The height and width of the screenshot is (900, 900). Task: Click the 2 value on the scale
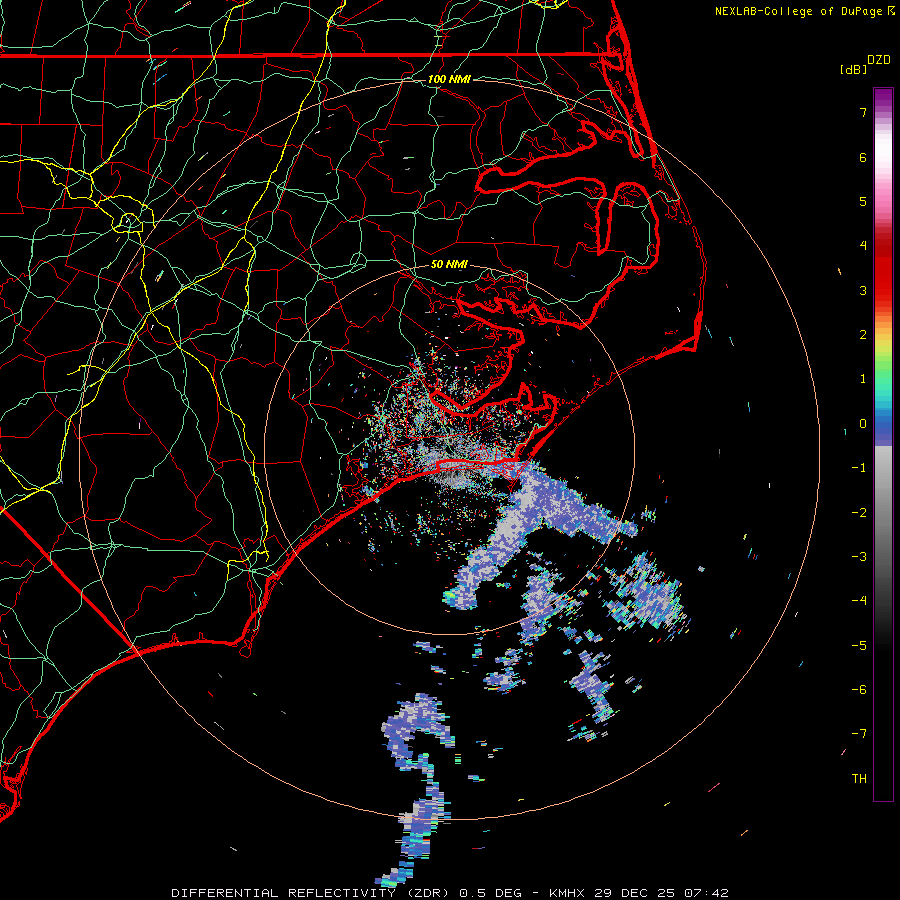pyautogui.click(x=863, y=335)
